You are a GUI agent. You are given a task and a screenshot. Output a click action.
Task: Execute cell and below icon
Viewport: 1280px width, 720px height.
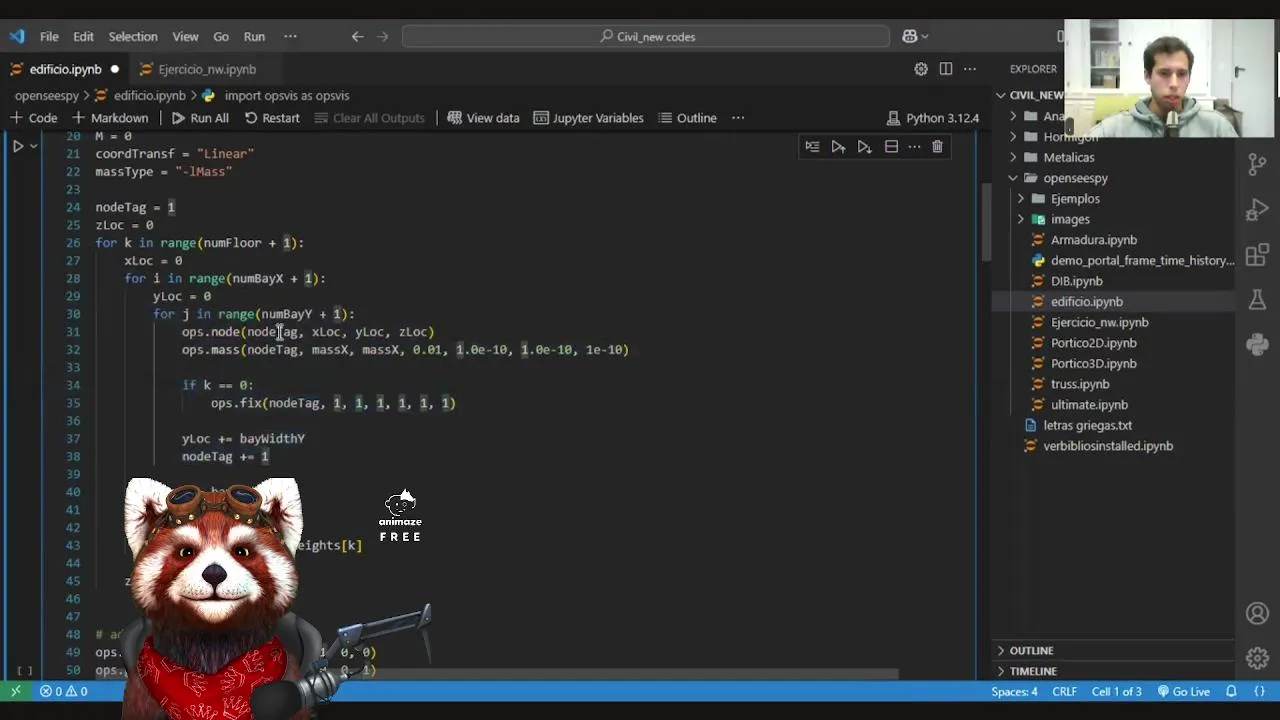(x=864, y=147)
